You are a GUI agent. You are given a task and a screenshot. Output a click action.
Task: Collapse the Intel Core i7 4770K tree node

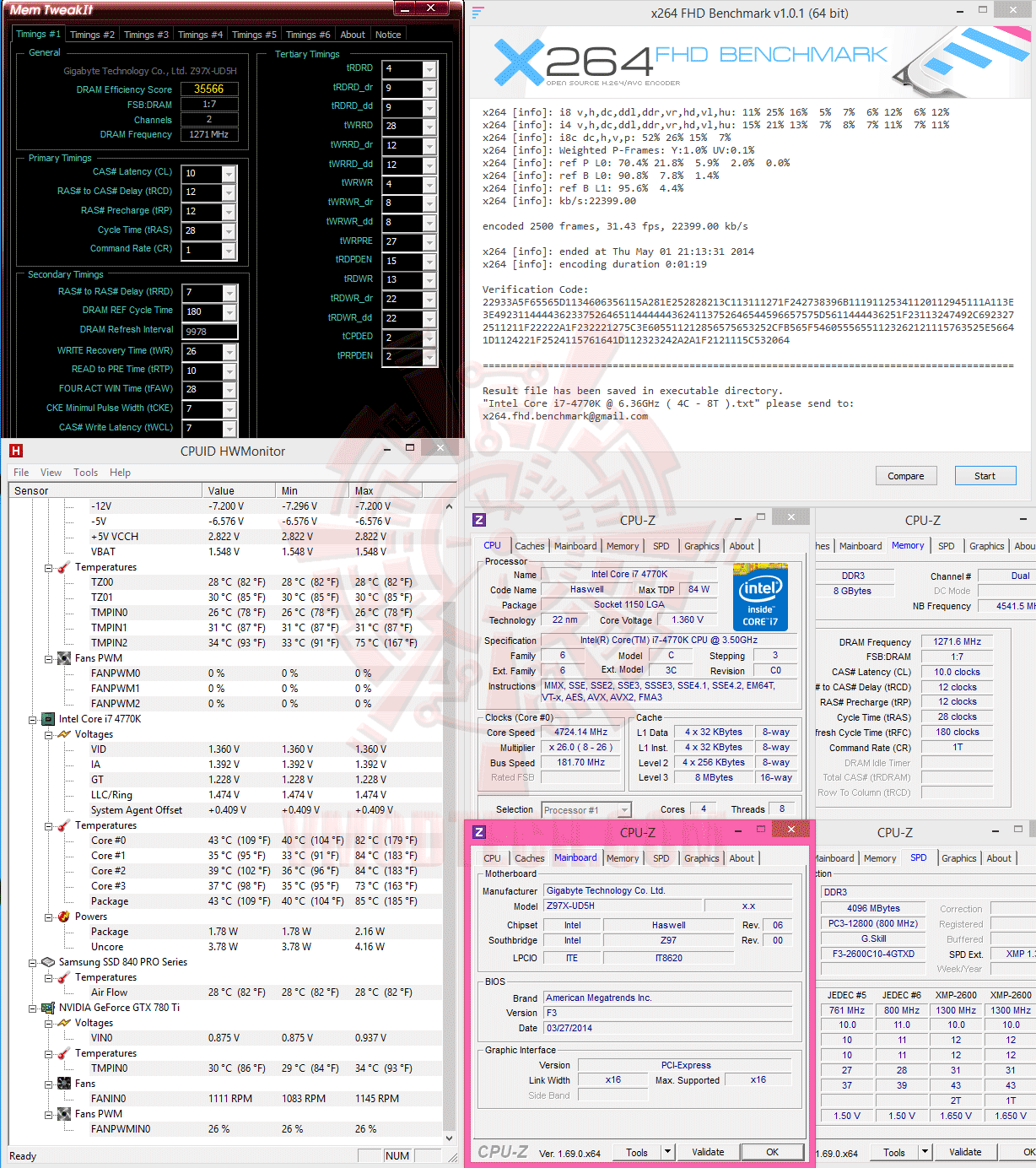coord(33,720)
